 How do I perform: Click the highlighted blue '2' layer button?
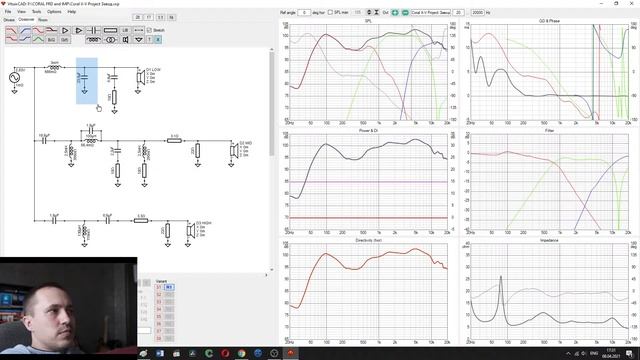point(158,40)
